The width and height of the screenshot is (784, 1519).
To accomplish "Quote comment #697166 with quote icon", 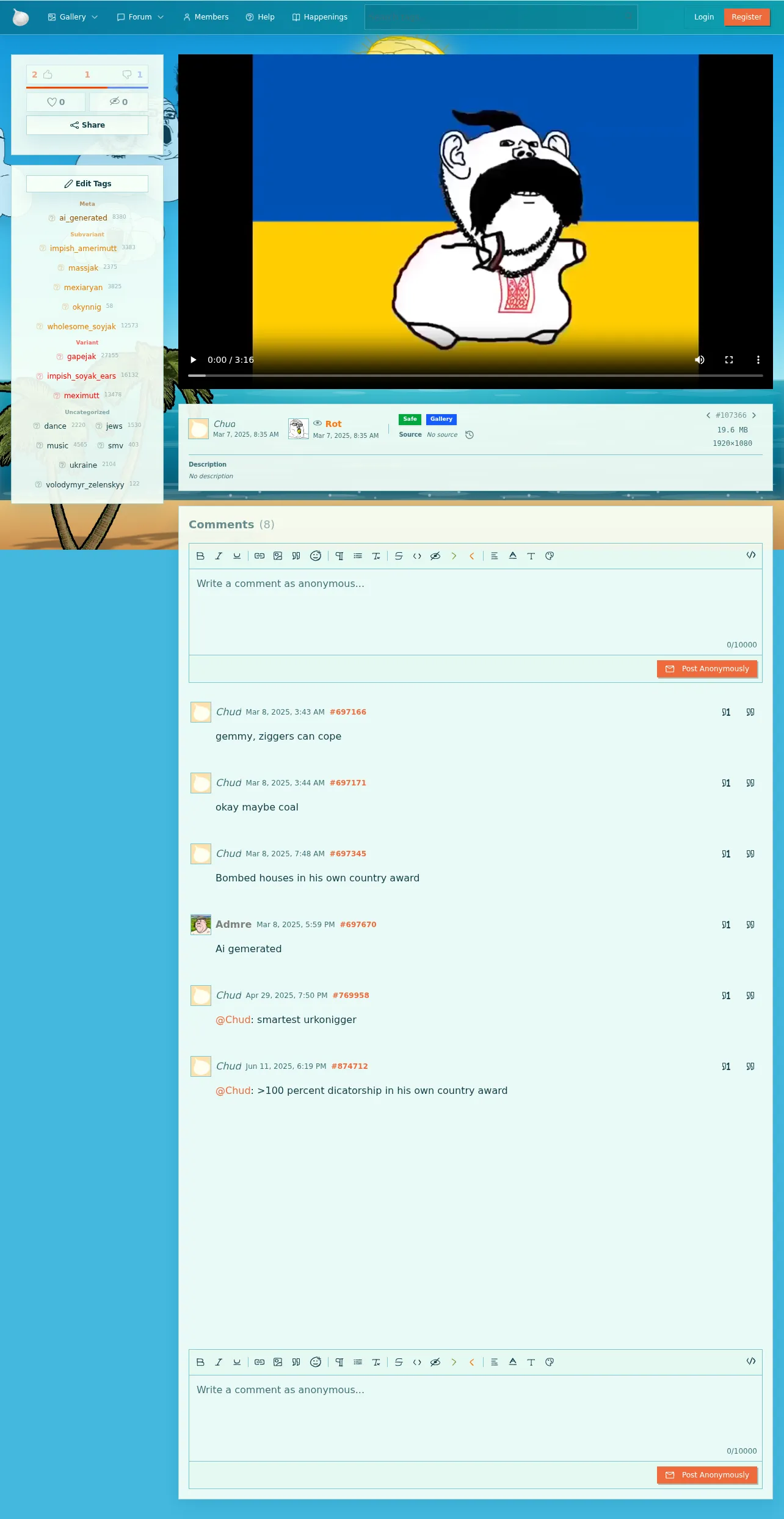I will tap(750, 712).
